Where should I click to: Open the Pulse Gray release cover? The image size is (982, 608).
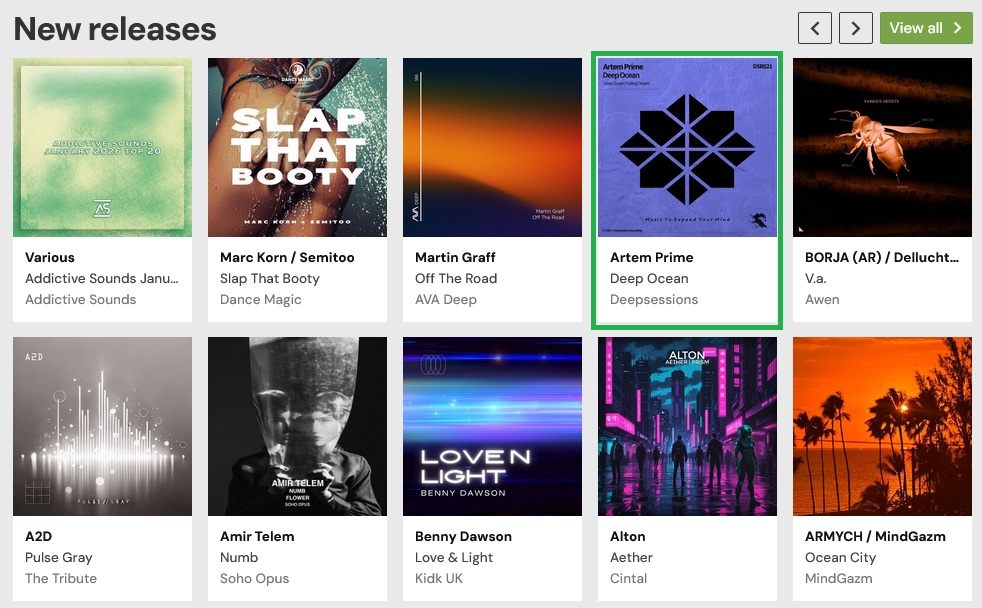click(x=102, y=426)
